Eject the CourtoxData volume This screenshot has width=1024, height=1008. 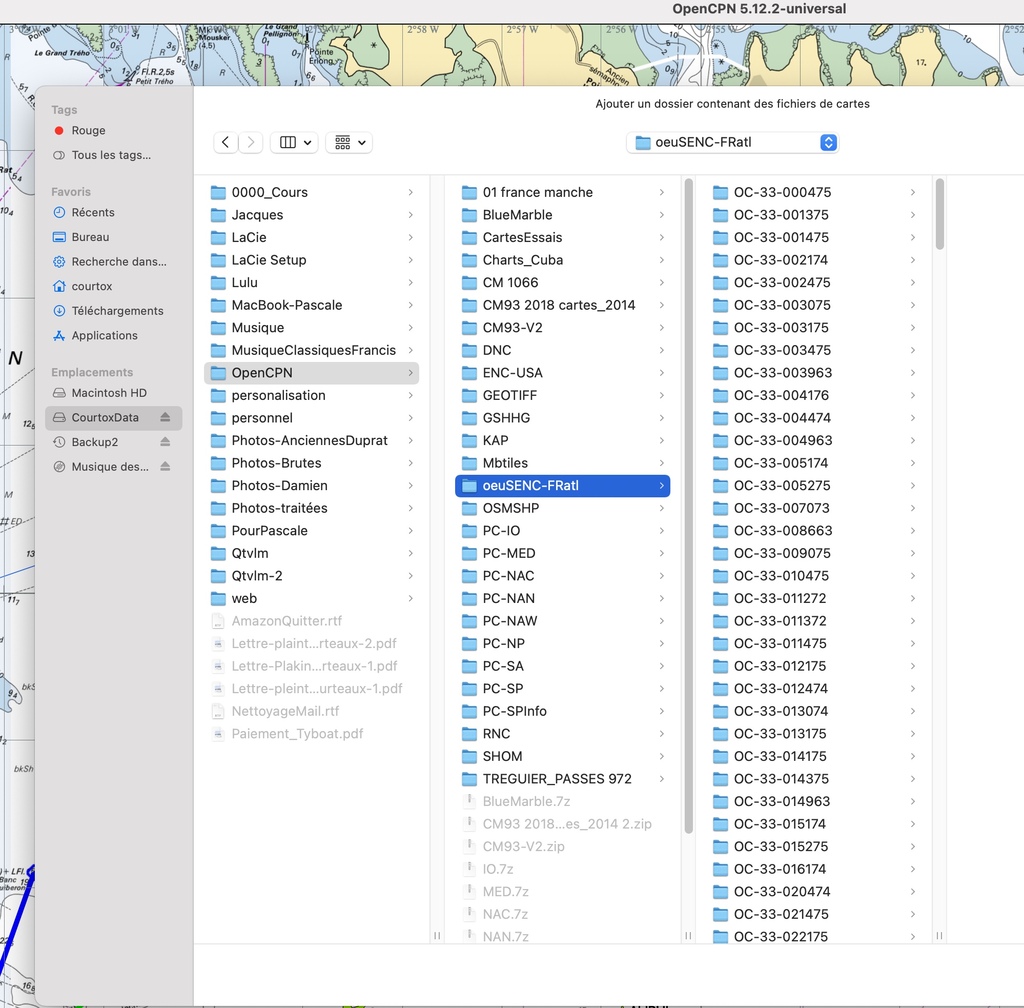point(165,418)
